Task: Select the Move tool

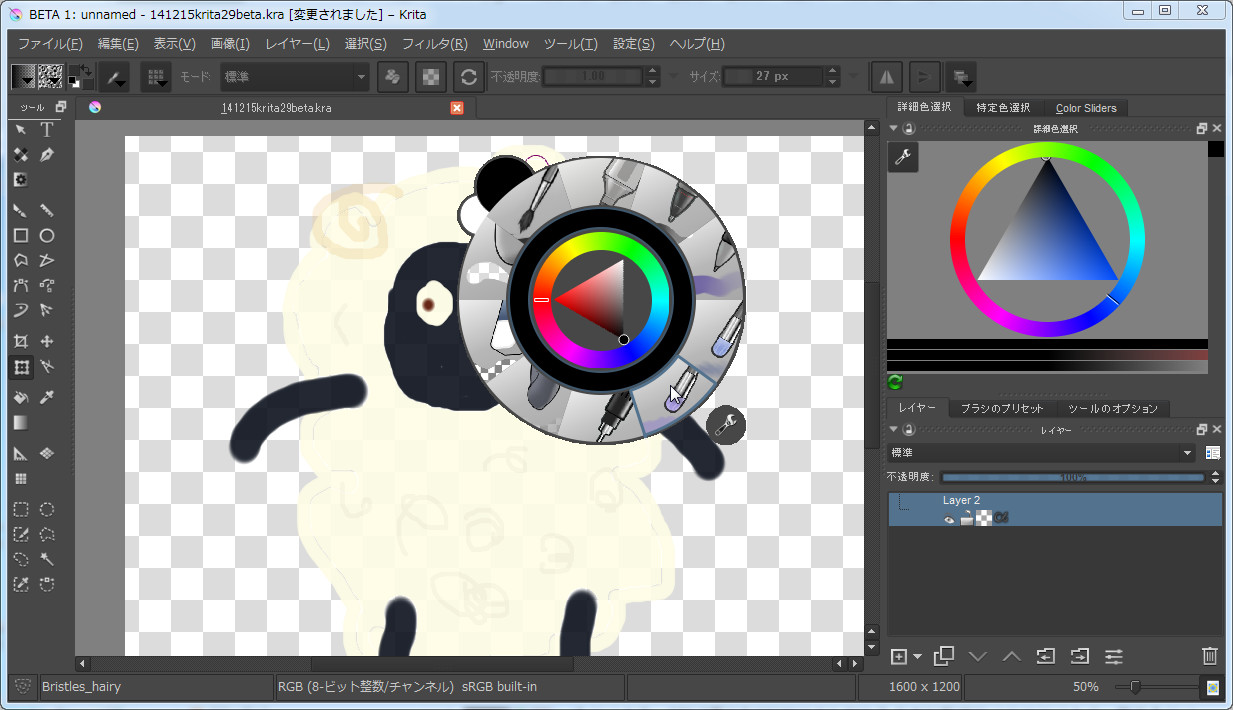Action: [46, 341]
